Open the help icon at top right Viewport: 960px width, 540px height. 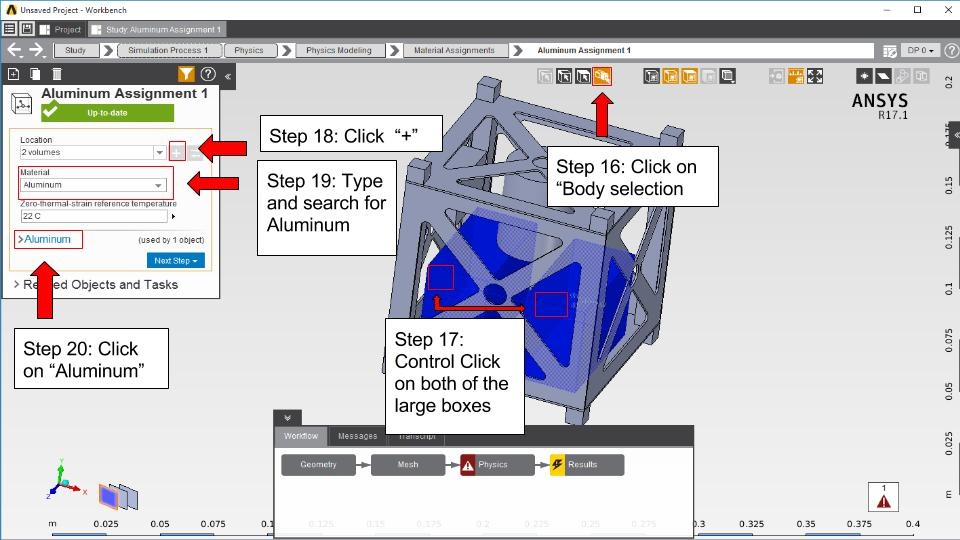(x=951, y=51)
